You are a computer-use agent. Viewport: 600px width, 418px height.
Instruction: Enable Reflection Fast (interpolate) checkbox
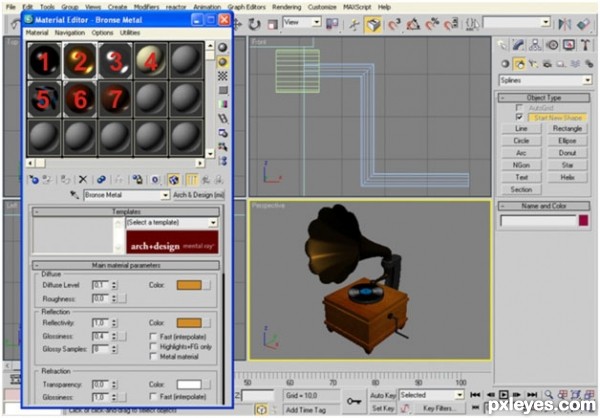click(153, 336)
